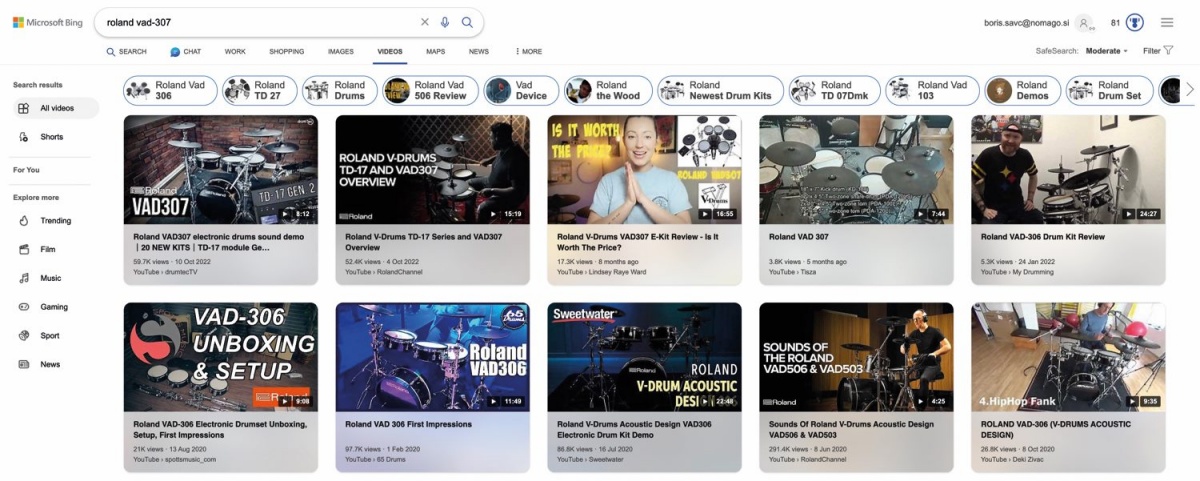
Task: Select the Roland Drums chip
Action: coord(340,91)
